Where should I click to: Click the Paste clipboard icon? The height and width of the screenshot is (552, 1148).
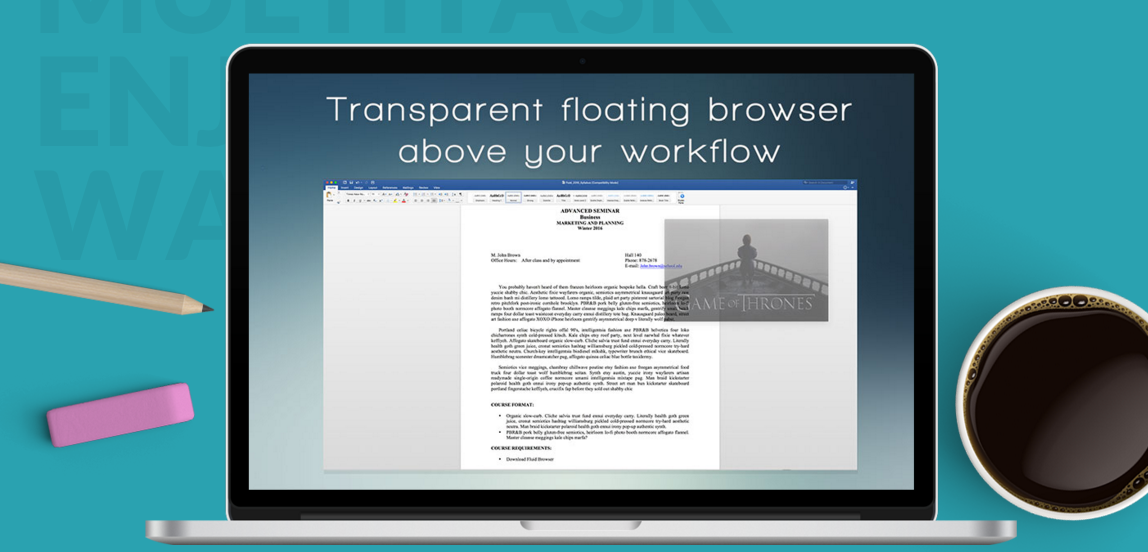tap(329, 195)
